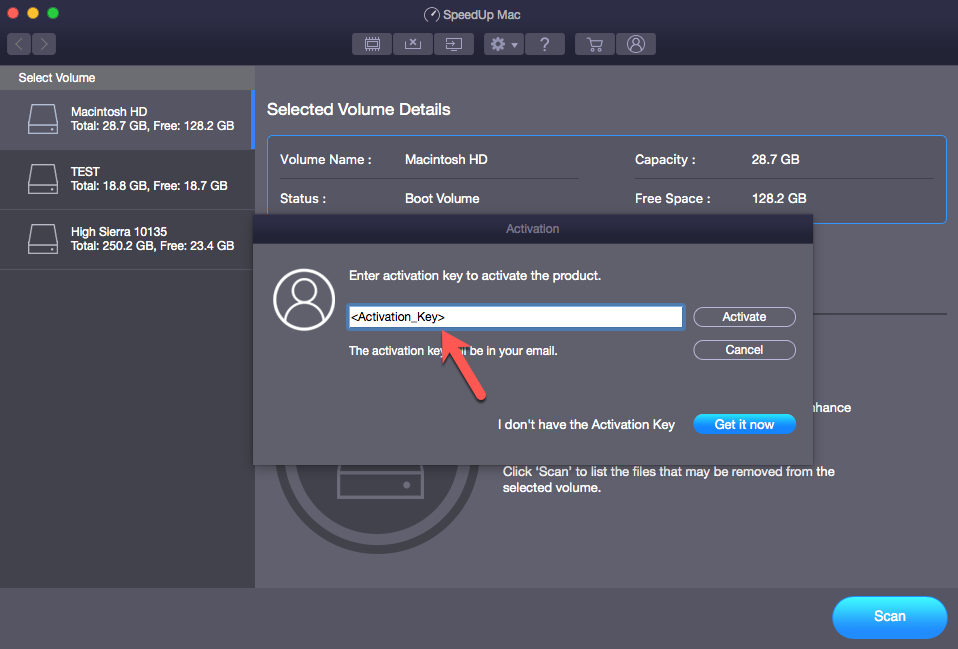Cancel the activation dialog
This screenshot has width=958, height=649.
(x=744, y=350)
